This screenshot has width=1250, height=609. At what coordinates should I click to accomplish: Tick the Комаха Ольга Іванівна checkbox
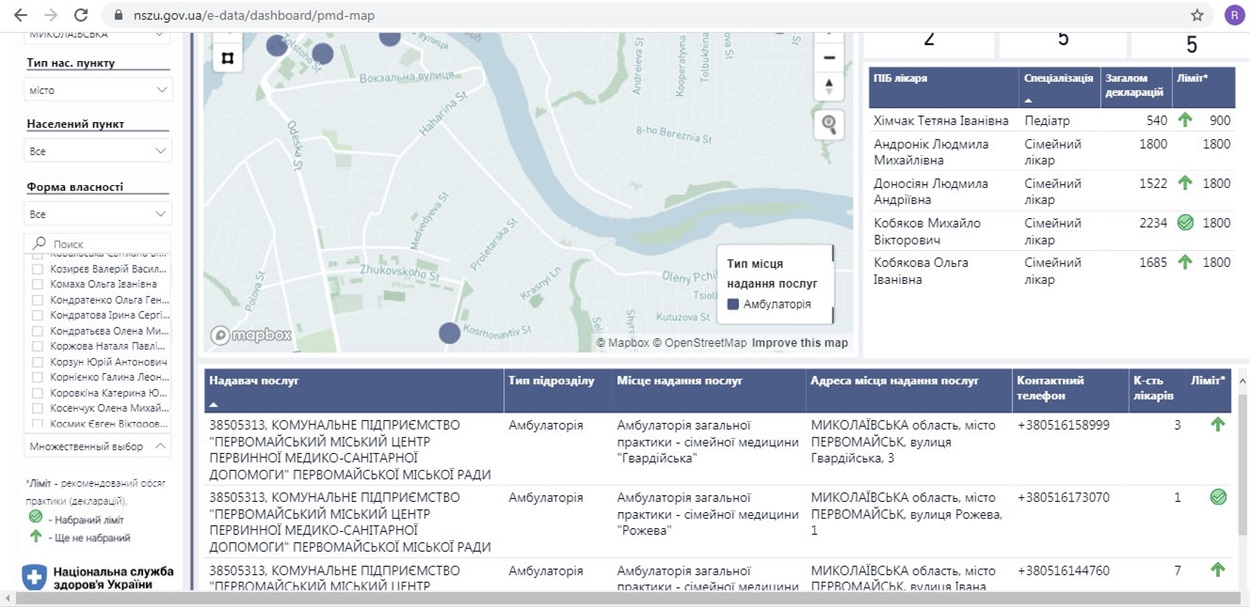pyautogui.click(x=38, y=284)
